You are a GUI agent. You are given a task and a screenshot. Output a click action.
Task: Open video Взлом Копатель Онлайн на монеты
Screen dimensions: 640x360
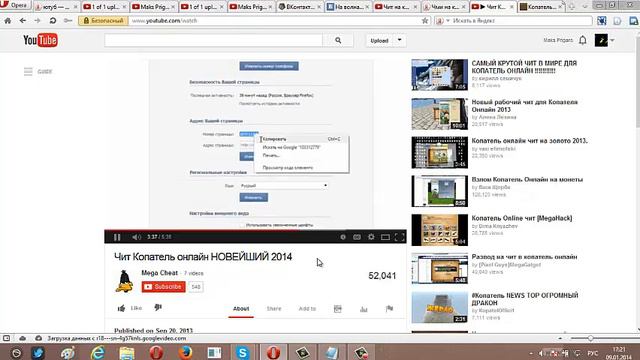(527, 179)
